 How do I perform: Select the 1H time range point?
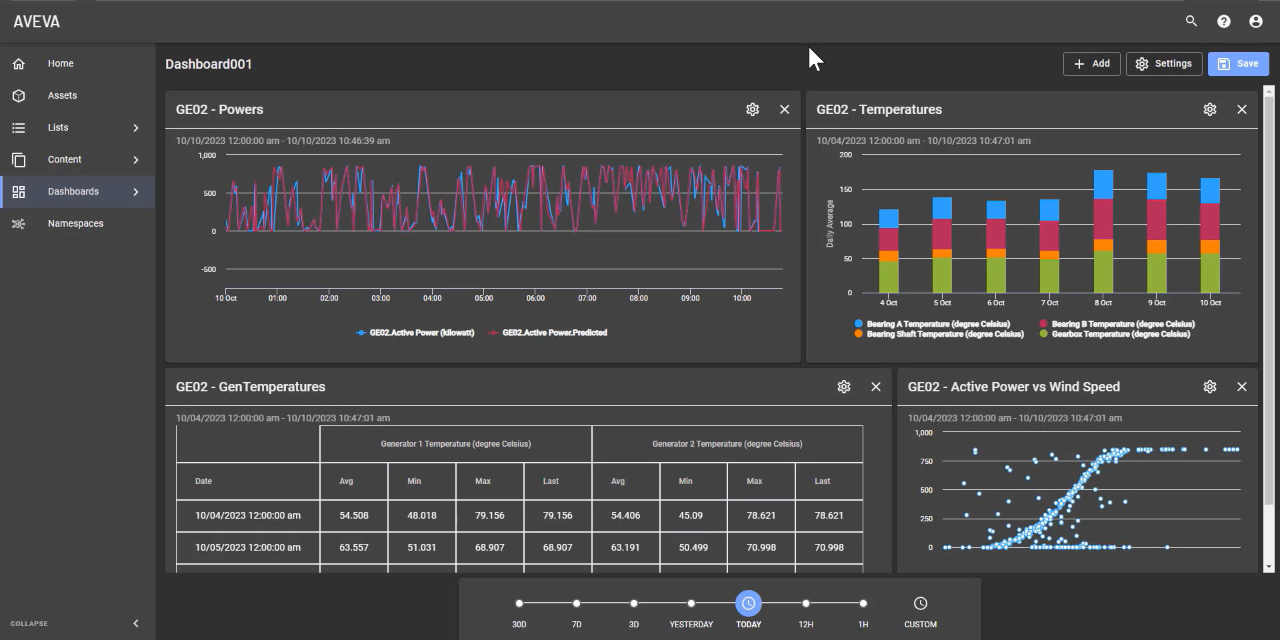pyautogui.click(x=863, y=603)
